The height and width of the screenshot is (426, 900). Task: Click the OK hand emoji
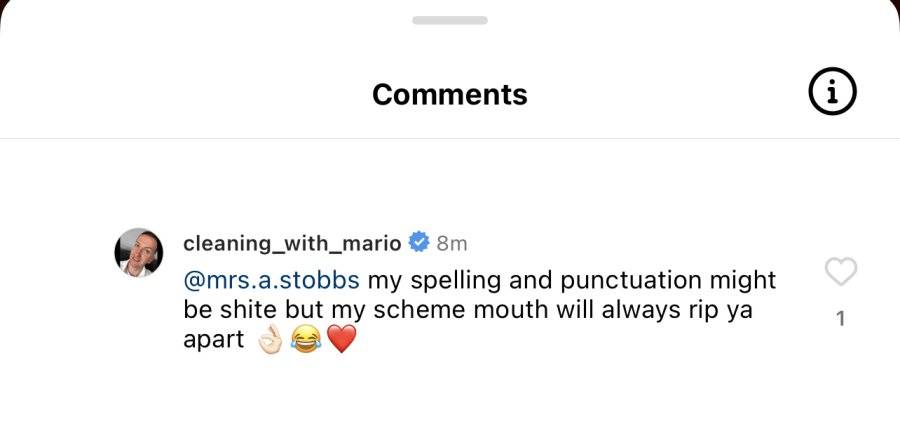pyautogui.click(x=270, y=339)
